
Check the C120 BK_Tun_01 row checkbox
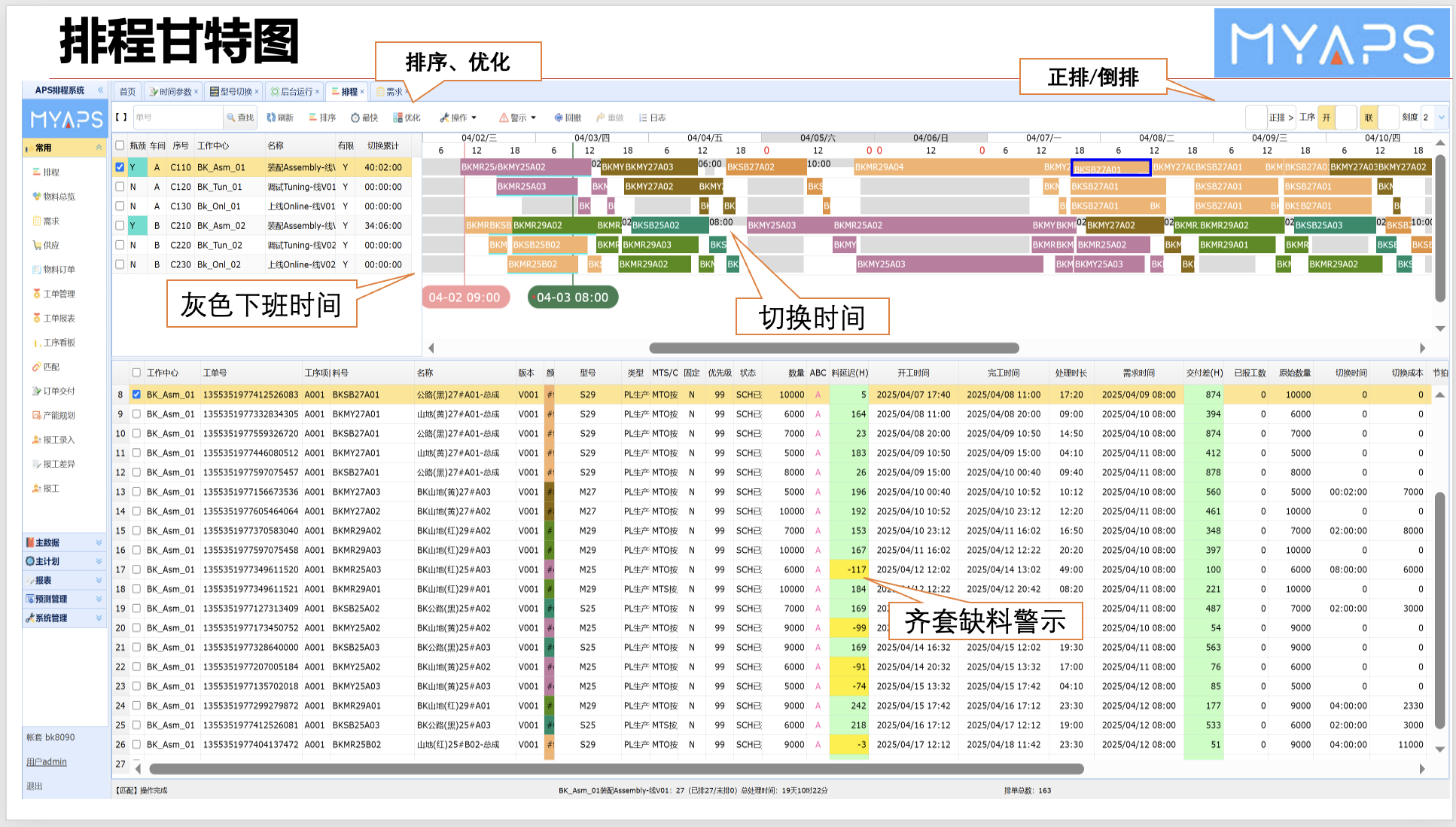(x=120, y=187)
